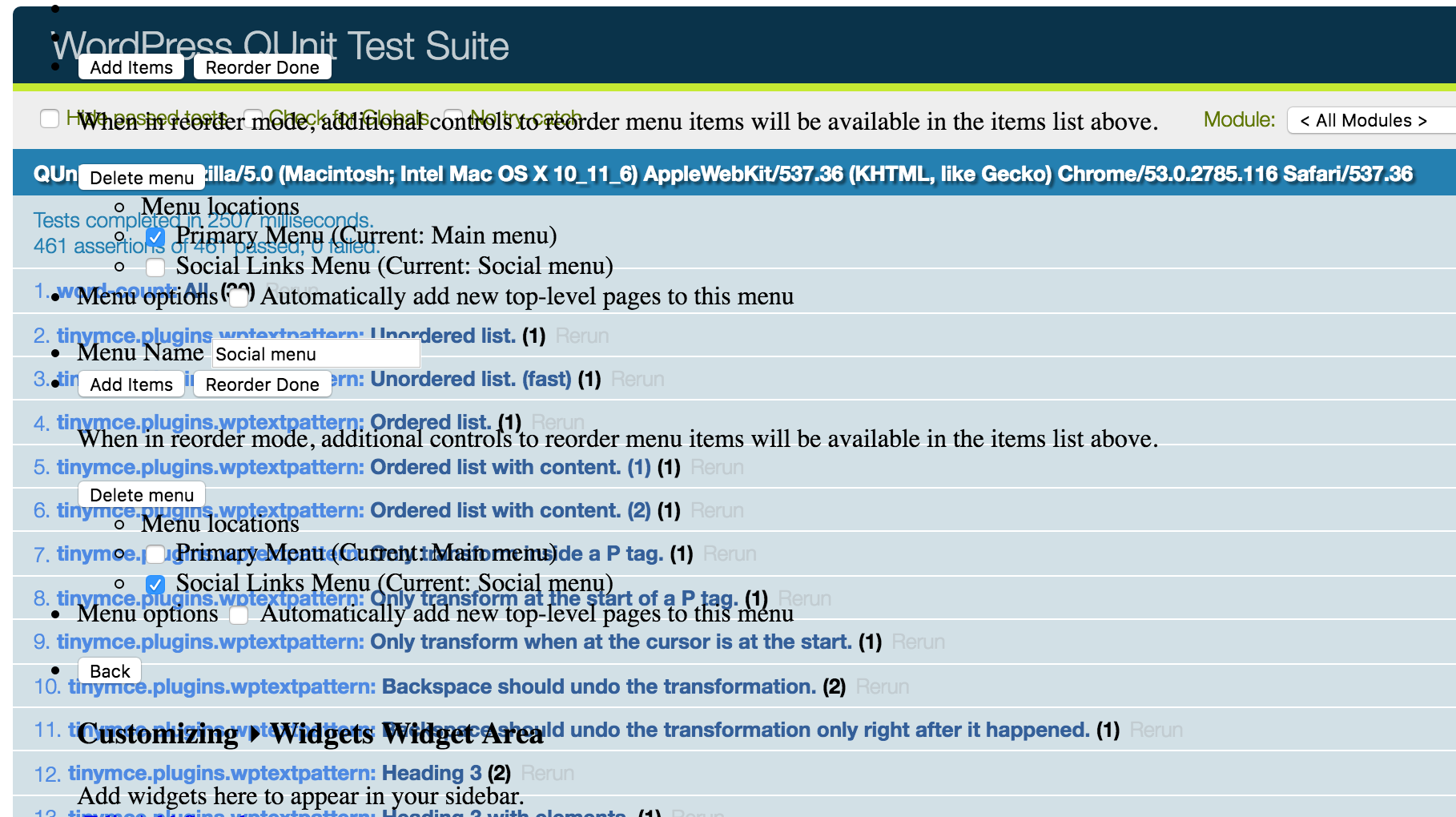The height and width of the screenshot is (817, 1456).
Task: Click Reorder Done button beside test 3
Action: (x=263, y=384)
